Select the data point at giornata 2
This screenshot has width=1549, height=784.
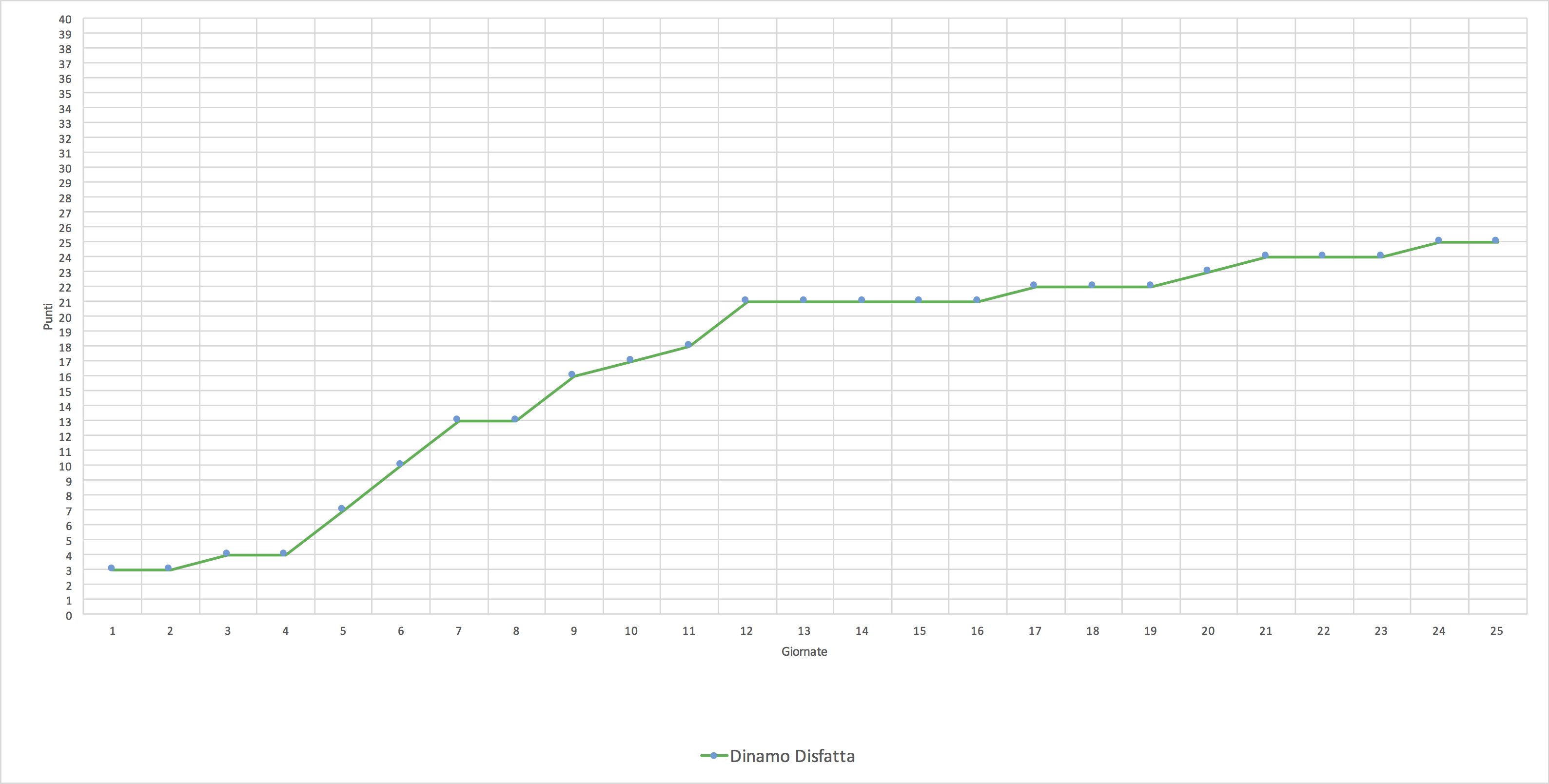(168, 568)
